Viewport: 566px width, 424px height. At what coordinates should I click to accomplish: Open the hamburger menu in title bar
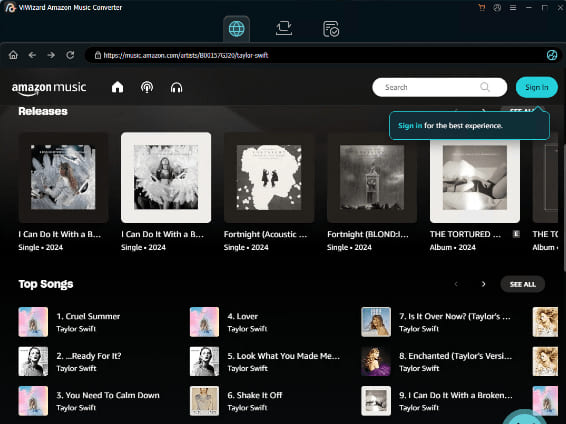(513, 8)
